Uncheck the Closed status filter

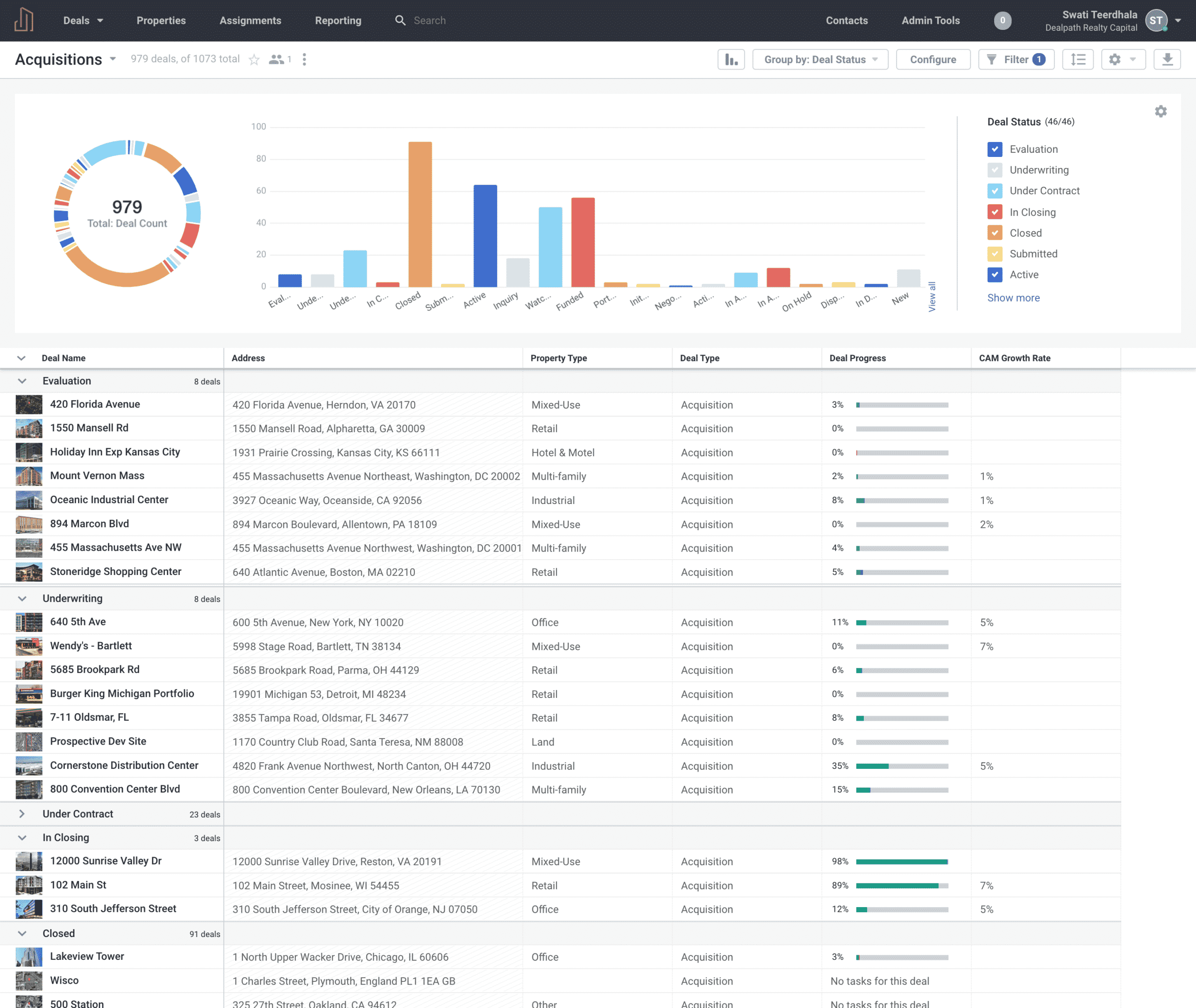click(x=995, y=233)
